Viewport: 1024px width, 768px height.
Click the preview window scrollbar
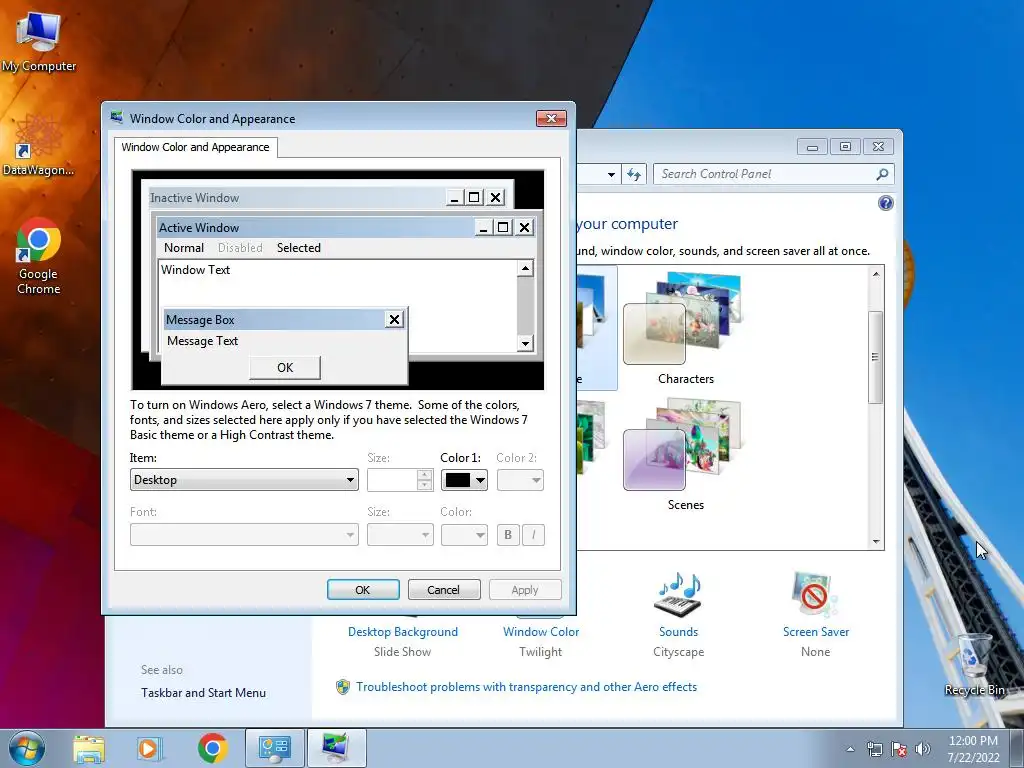coord(525,306)
